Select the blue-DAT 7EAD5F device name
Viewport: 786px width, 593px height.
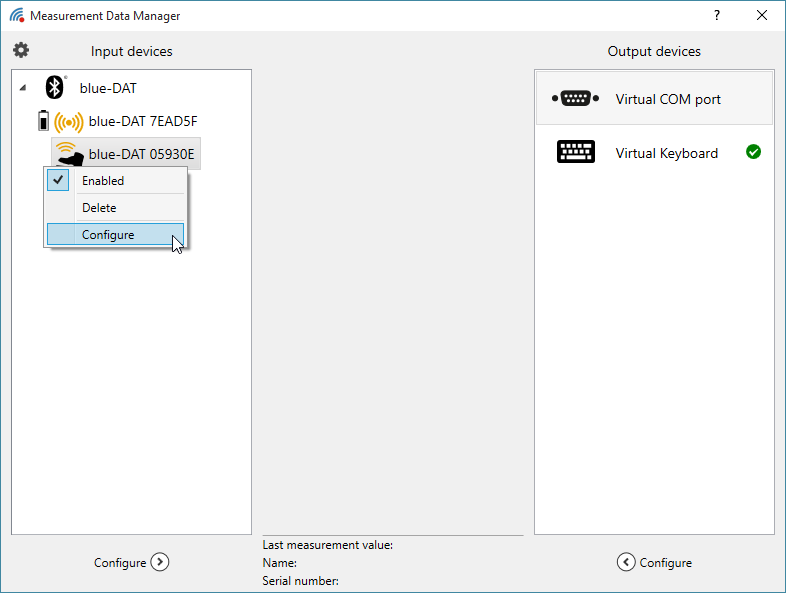pos(143,121)
